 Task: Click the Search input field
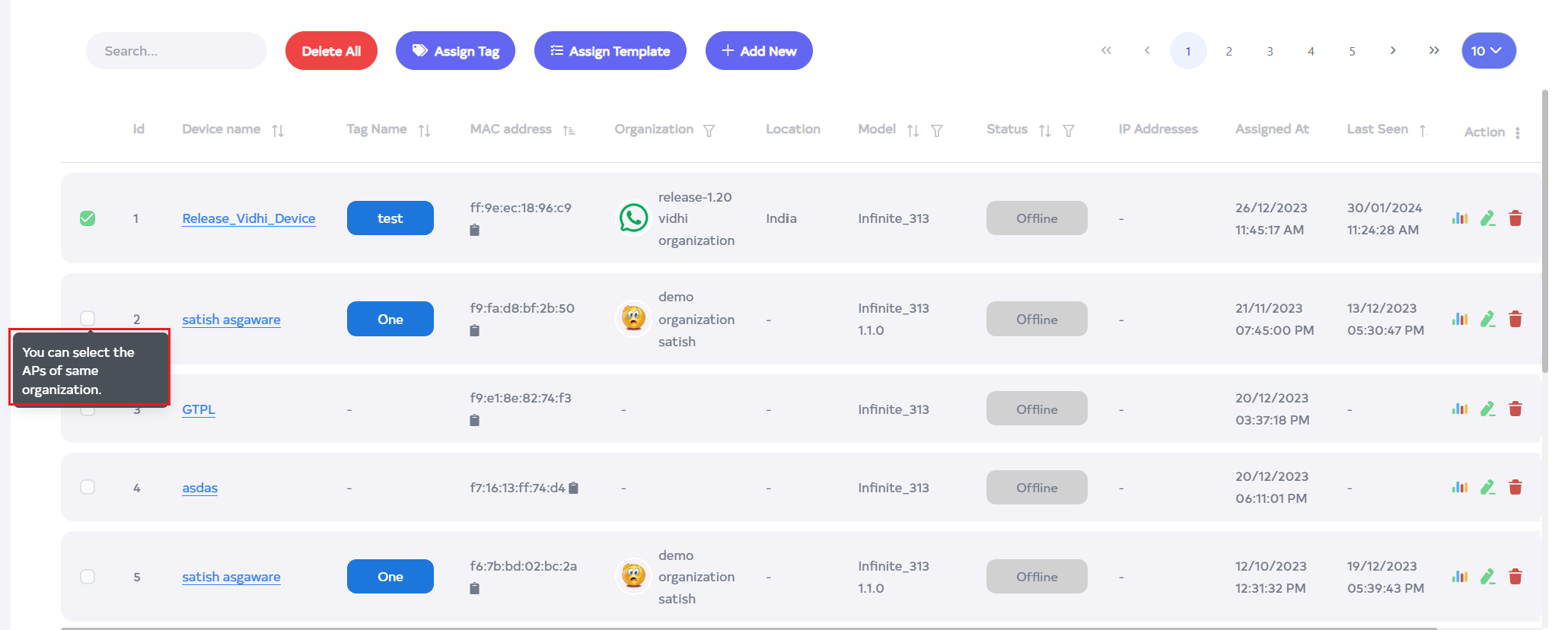point(177,51)
